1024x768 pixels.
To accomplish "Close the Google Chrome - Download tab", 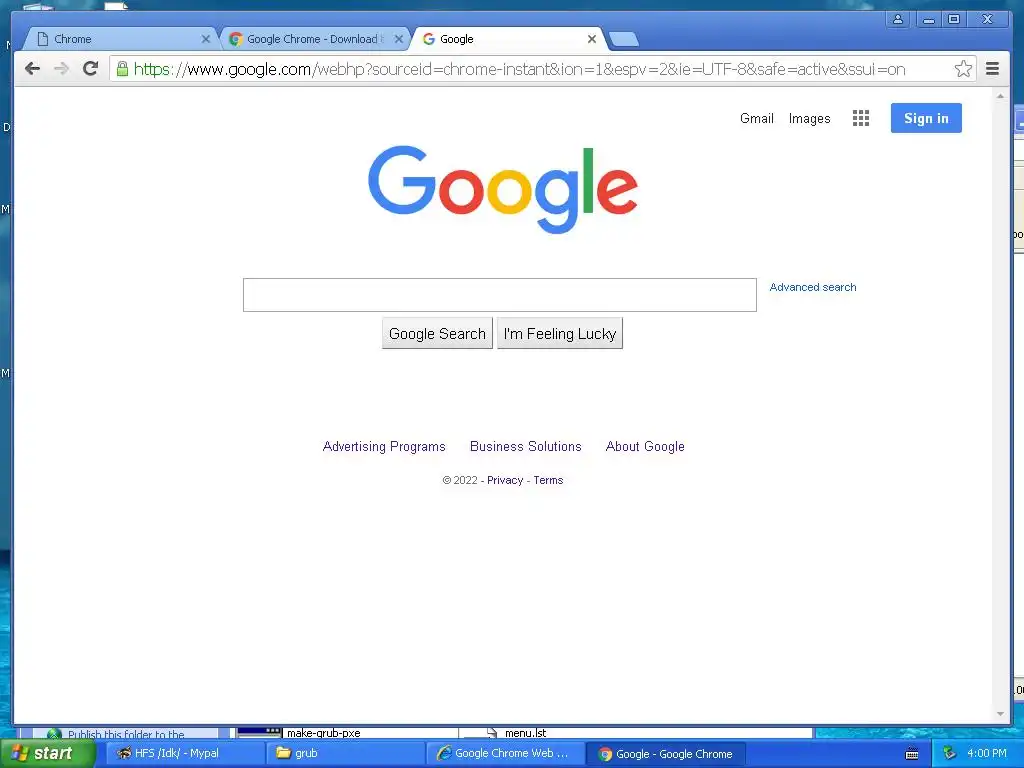I will point(398,39).
